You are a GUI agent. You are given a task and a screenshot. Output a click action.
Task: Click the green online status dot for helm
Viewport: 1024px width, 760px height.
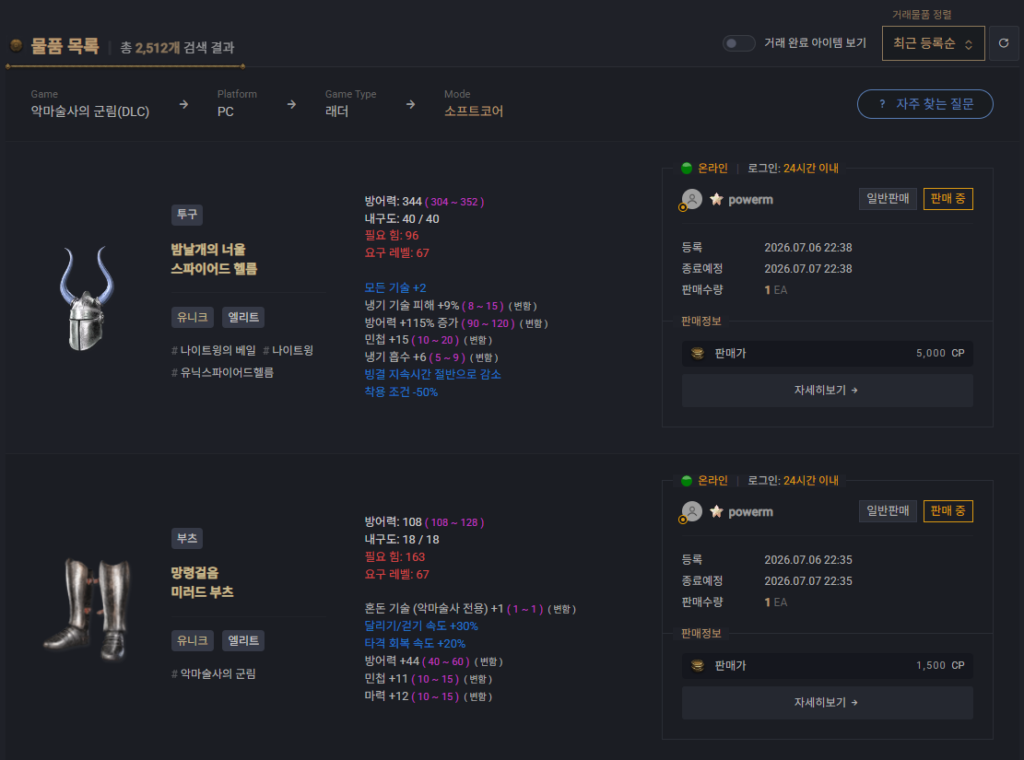(x=686, y=168)
